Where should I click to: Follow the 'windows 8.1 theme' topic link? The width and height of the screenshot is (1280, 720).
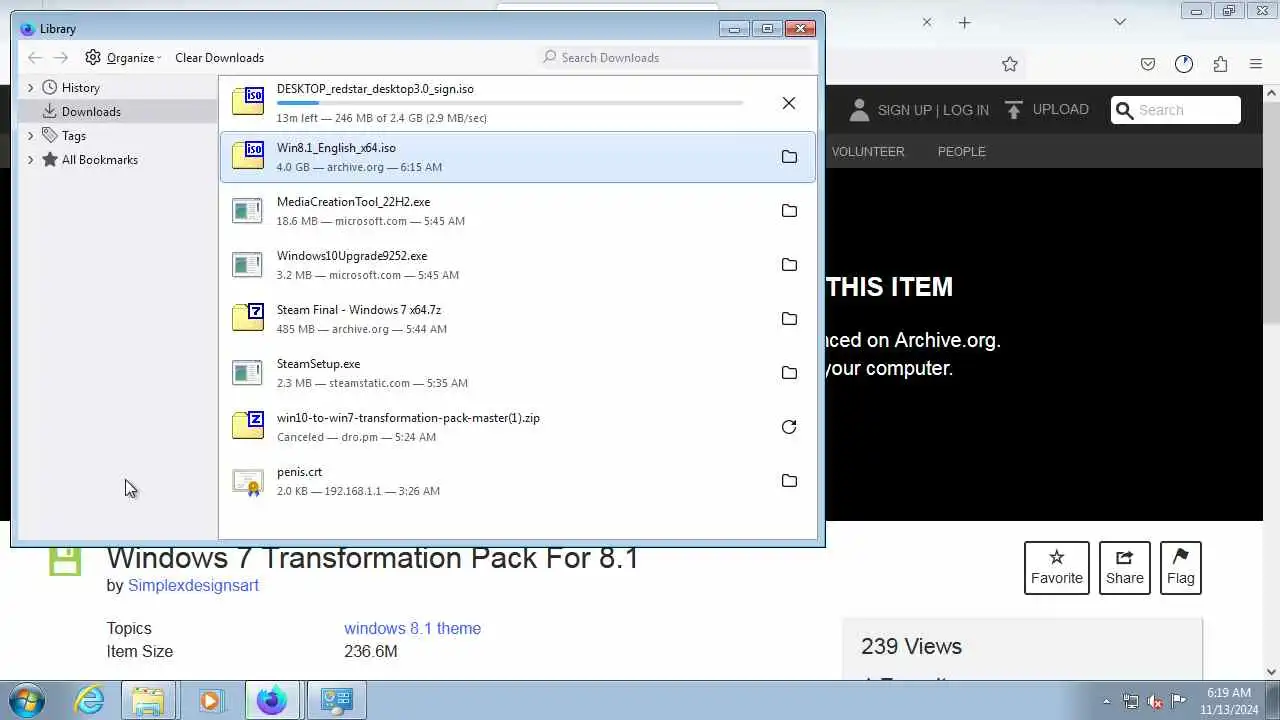pos(412,629)
